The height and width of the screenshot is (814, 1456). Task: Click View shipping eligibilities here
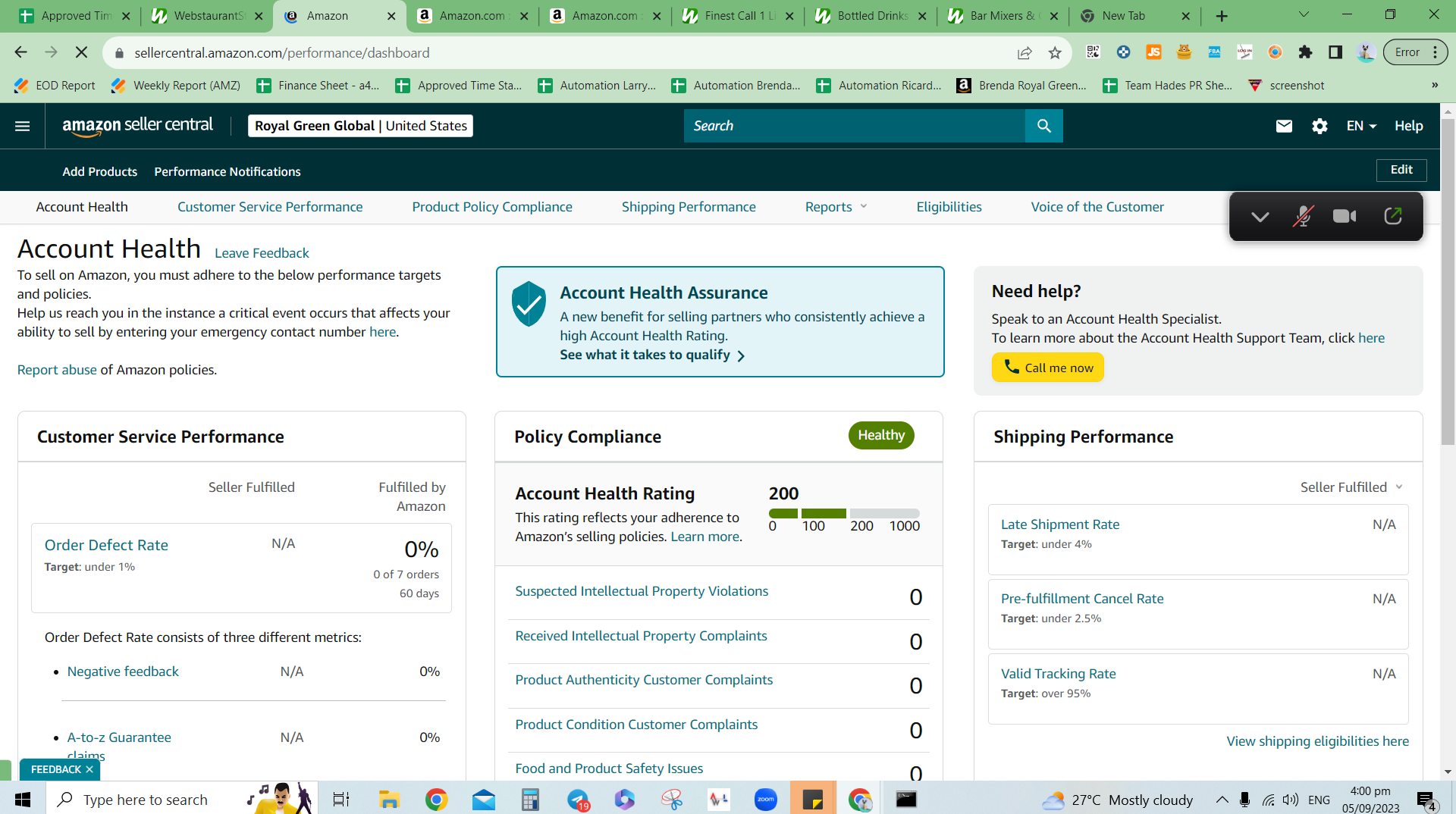pyautogui.click(x=1317, y=741)
